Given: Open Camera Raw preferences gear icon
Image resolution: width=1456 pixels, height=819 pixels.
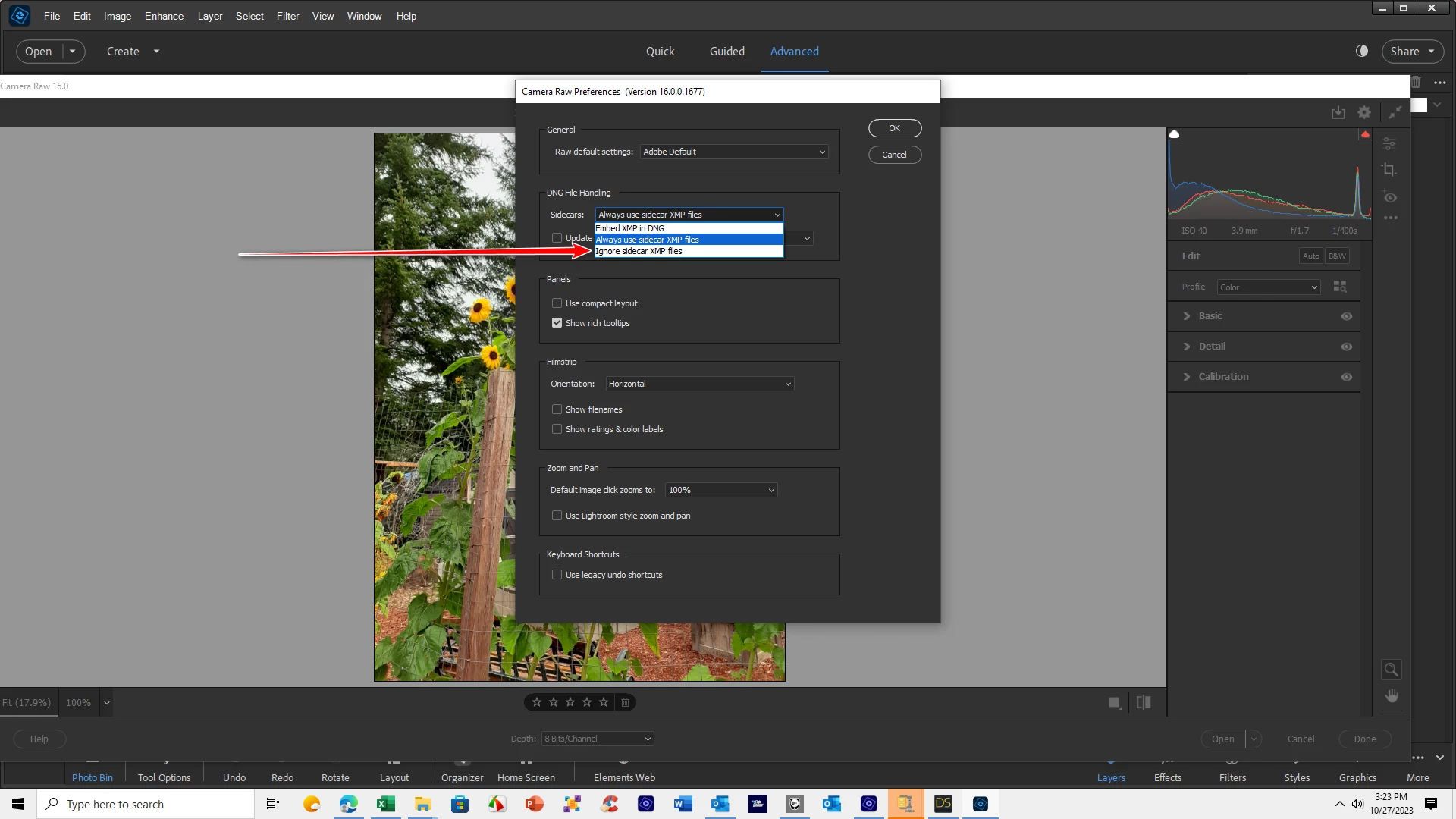Looking at the screenshot, I should click(x=1364, y=112).
